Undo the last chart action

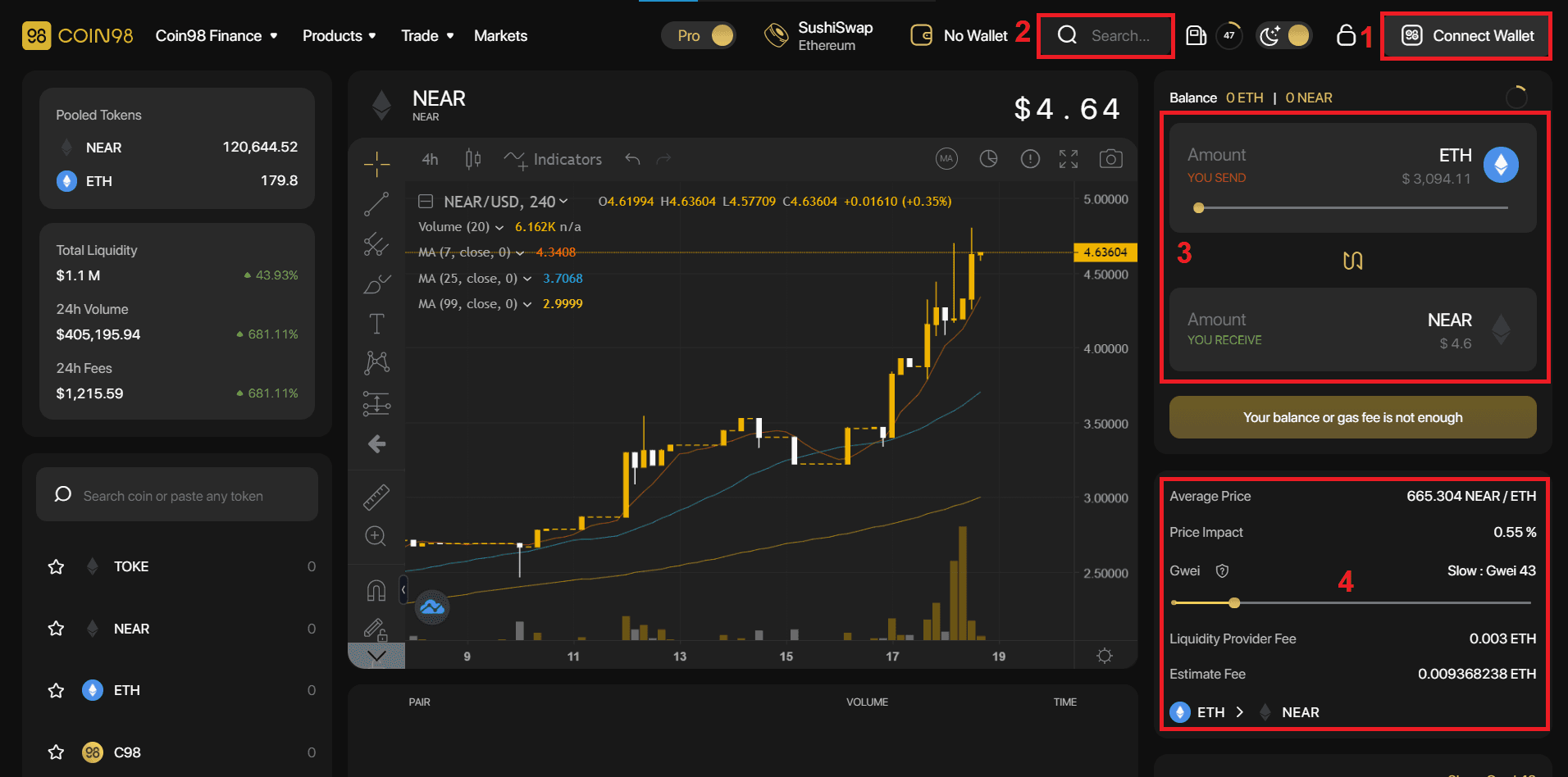pyautogui.click(x=632, y=159)
